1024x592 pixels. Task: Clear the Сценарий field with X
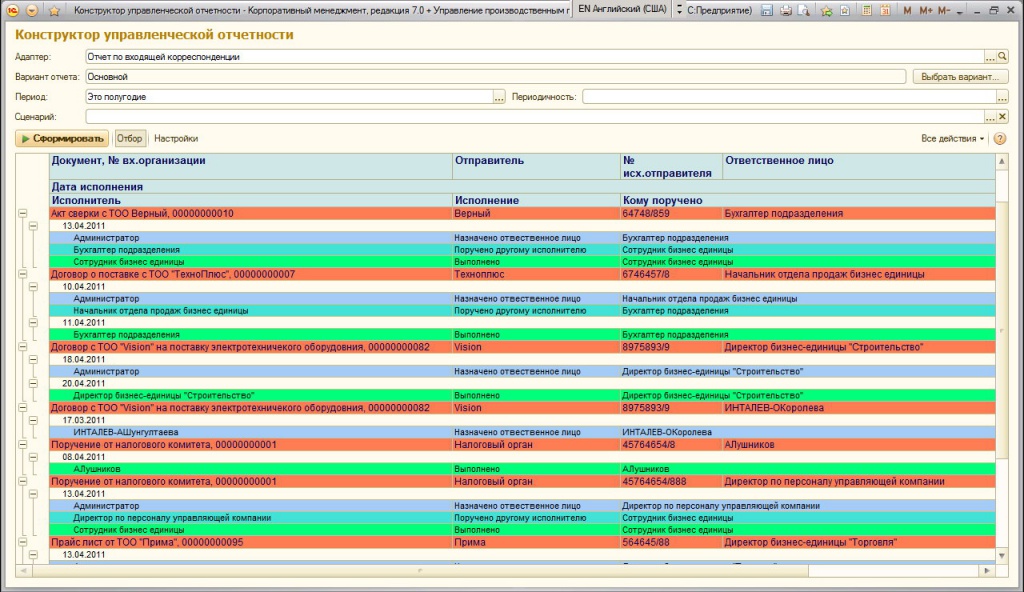1002,117
